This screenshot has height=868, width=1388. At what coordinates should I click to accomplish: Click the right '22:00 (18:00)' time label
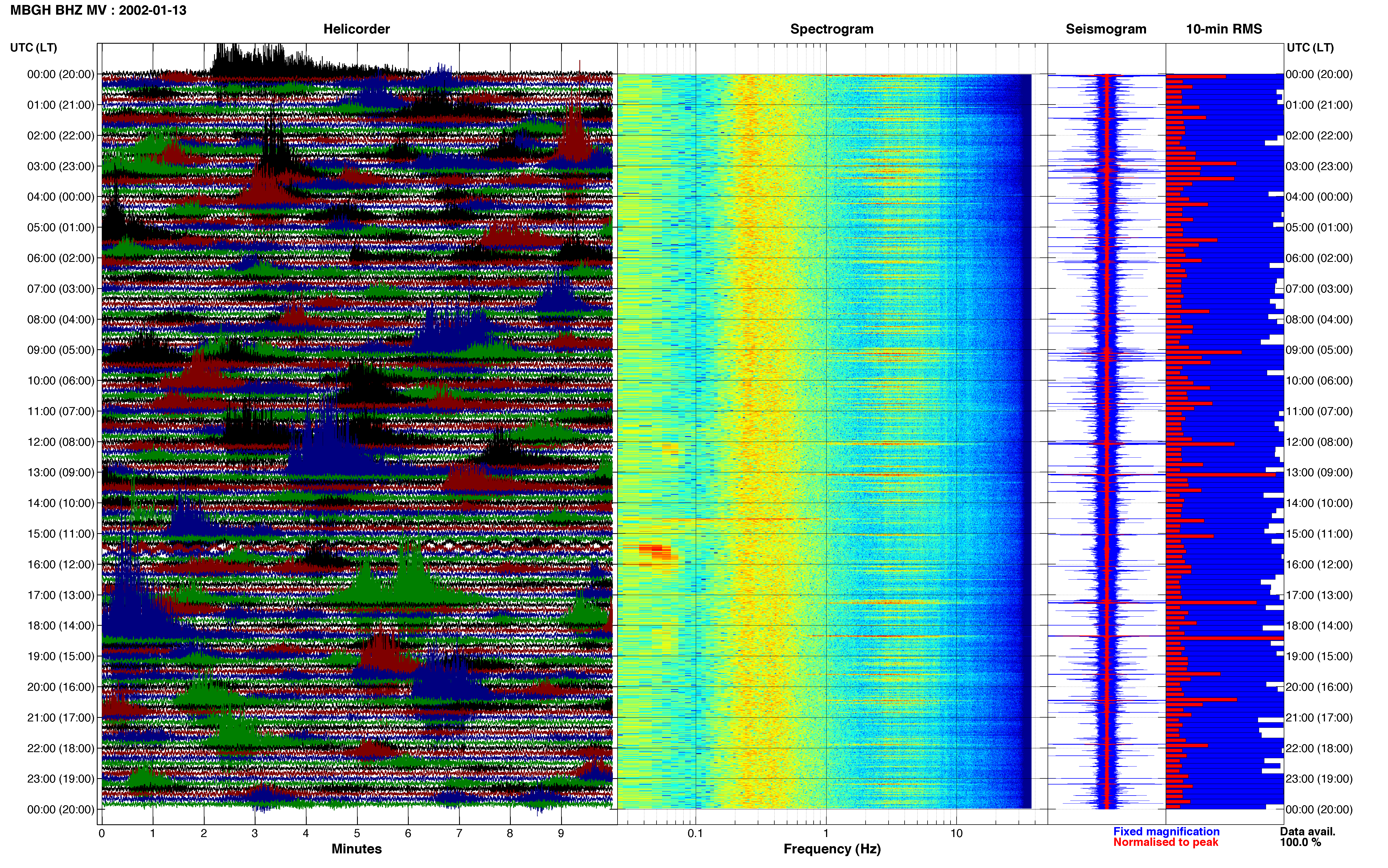click(x=1319, y=749)
